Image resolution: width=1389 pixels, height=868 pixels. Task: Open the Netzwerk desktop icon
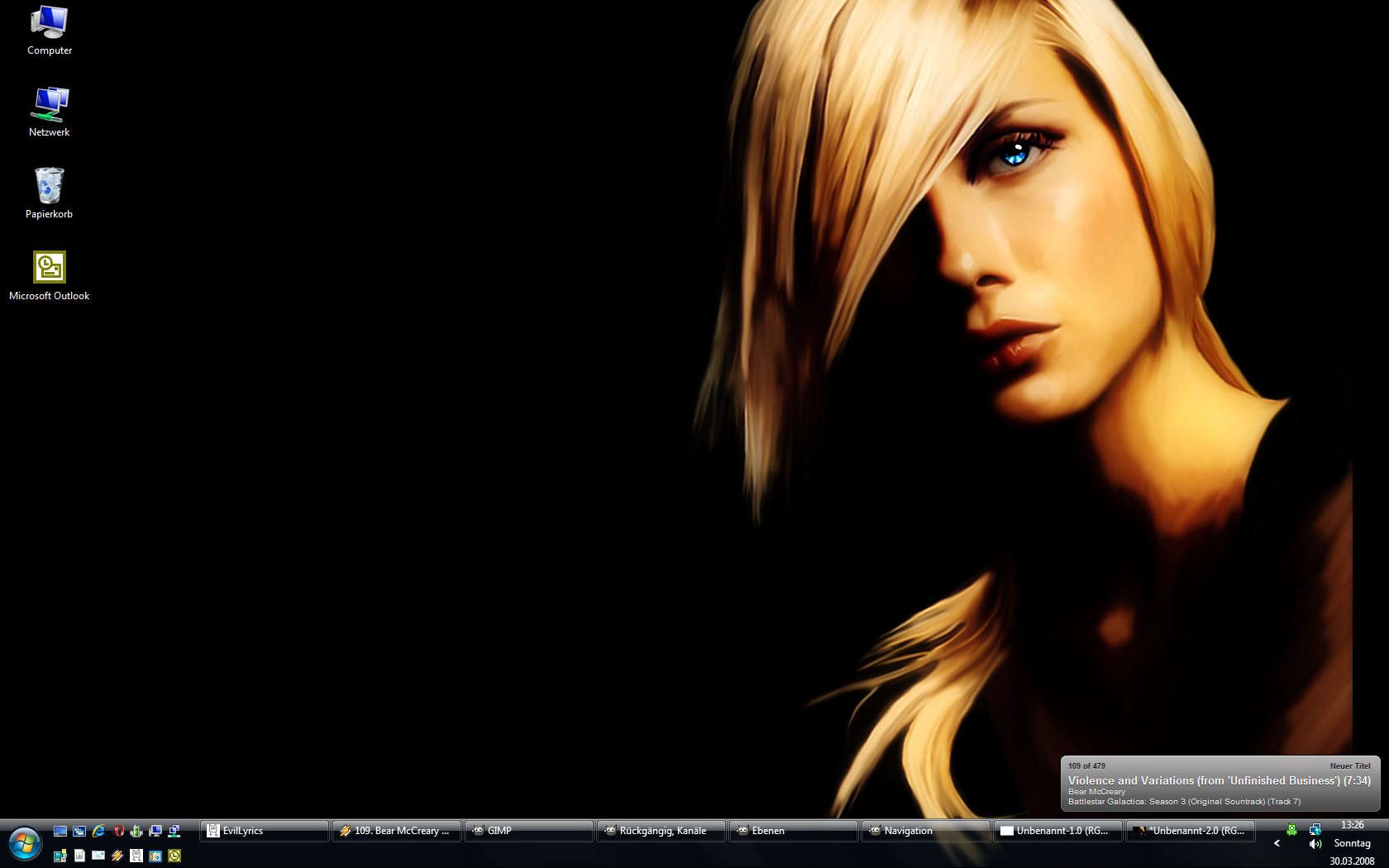(x=49, y=112)
